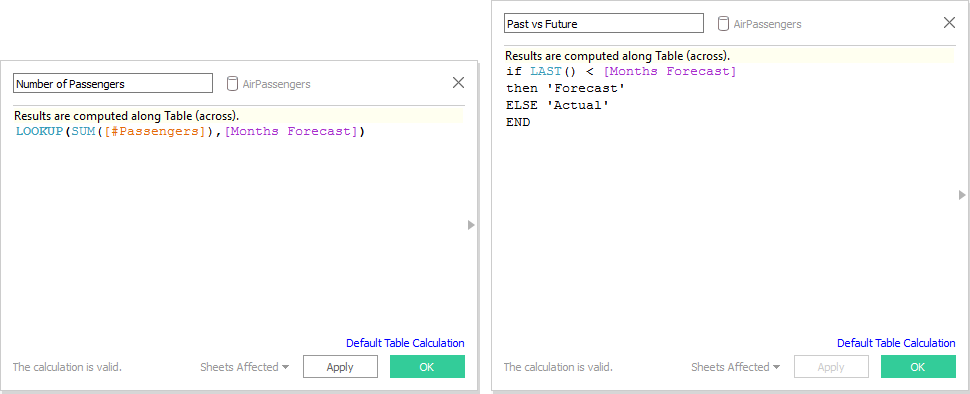Screen dimensions: 970x394
Task: Open Default Table Calculation in the Number of Passengers dialog
Action: click(405, 343)
